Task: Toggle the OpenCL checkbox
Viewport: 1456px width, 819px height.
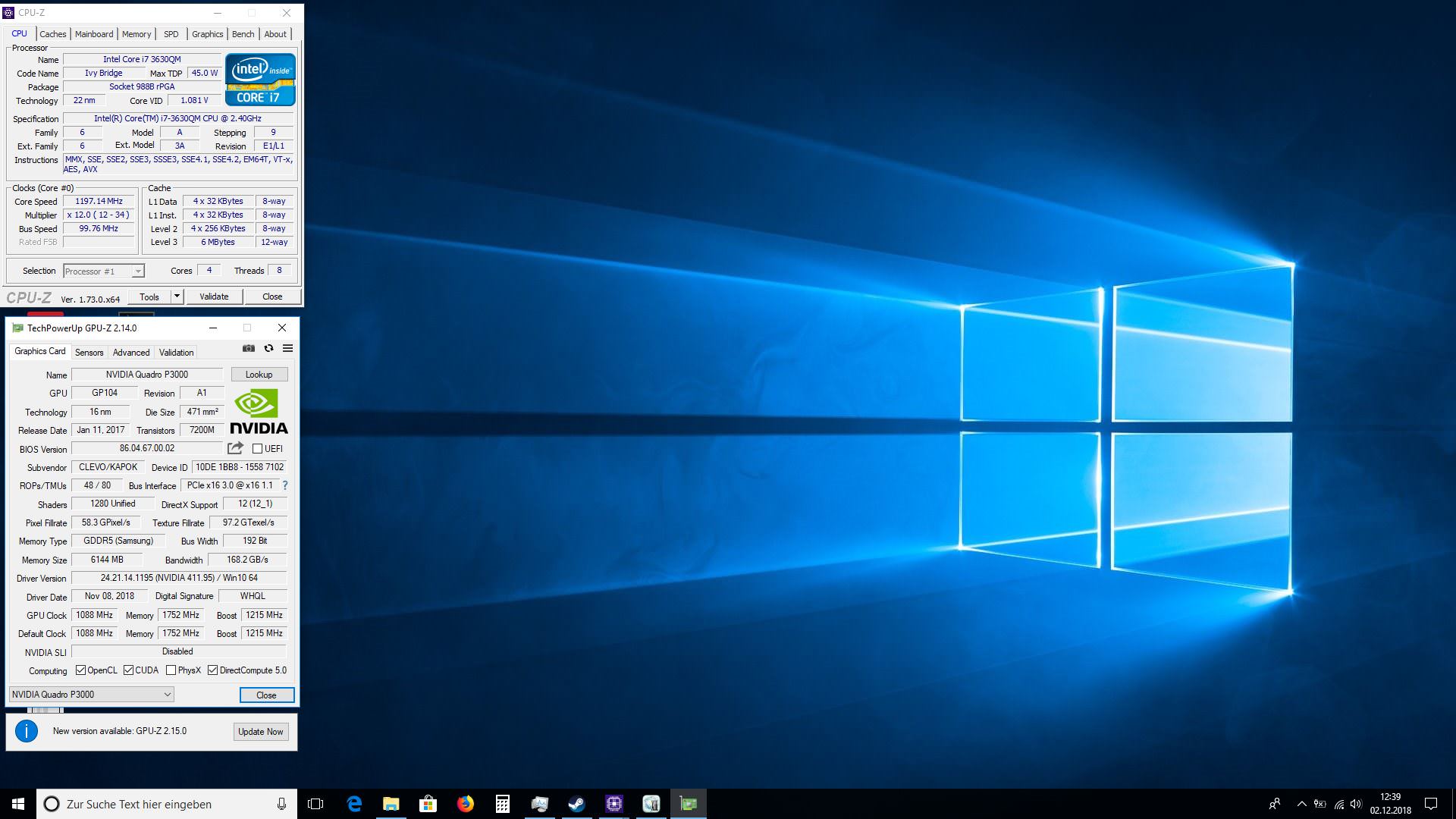Action: point(81,670)
